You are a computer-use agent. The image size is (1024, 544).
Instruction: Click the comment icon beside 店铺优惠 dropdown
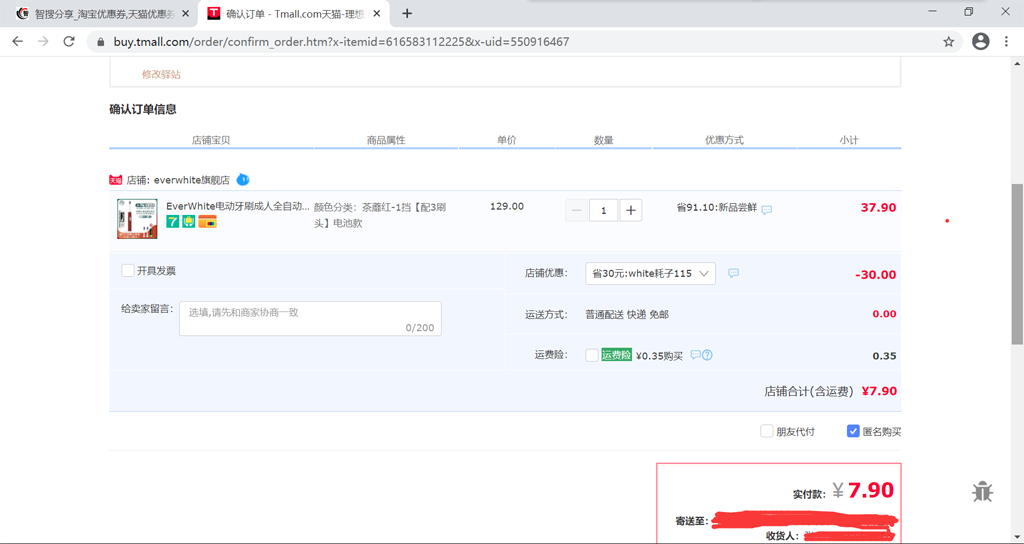click(733, 273)
